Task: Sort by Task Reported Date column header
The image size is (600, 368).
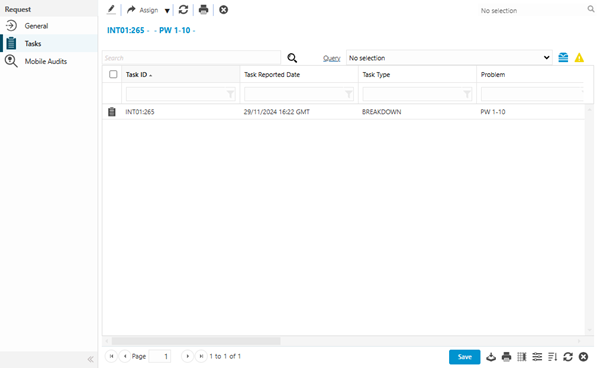Action: click(272, 75)
